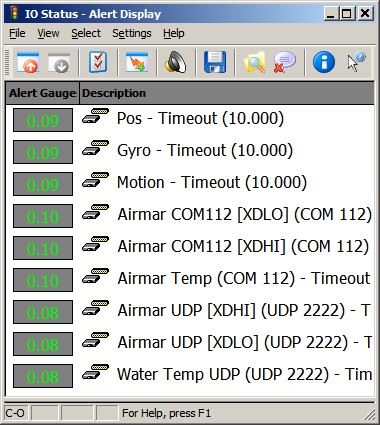Open the checklist options toolbar icon
The height and width of the screenshot is (425, 380).
[x=98, y=62]
